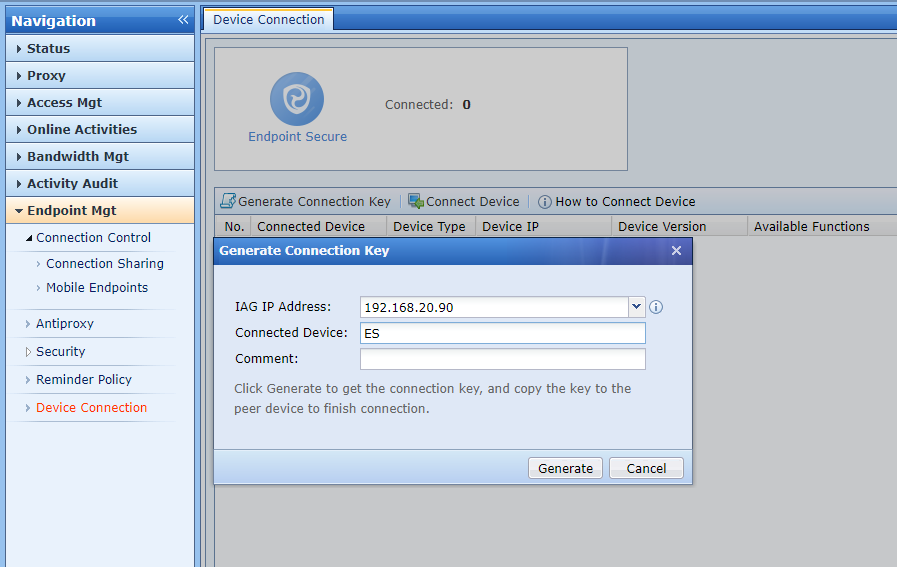Open How to Connect Device help
Viewport: 897px width, 567px height.
[x=625, y=201]
